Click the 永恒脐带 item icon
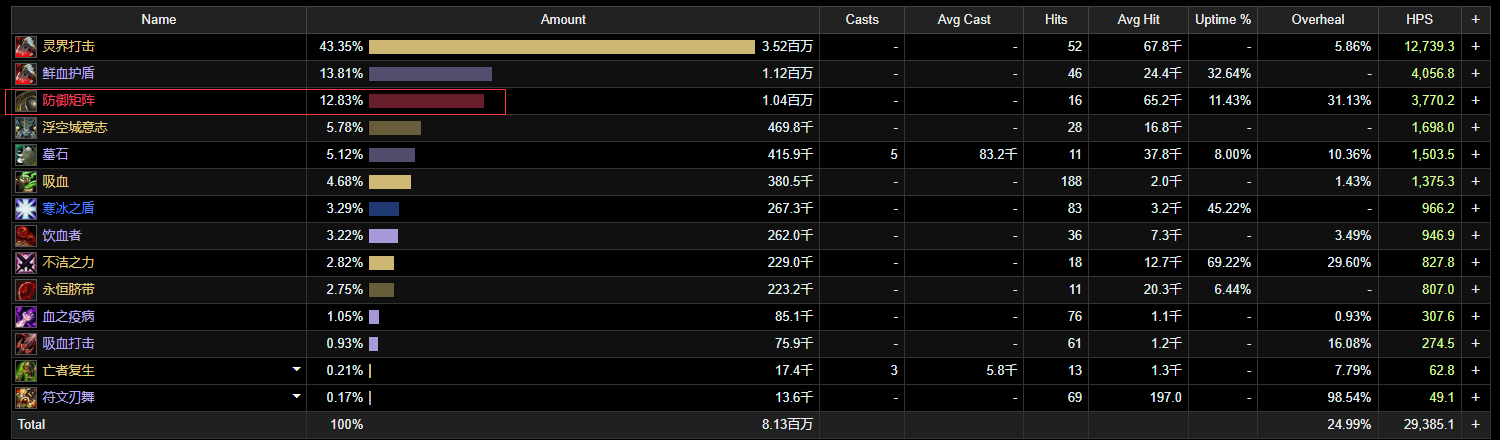This screenshot has width=1500, height=440. 26,290
